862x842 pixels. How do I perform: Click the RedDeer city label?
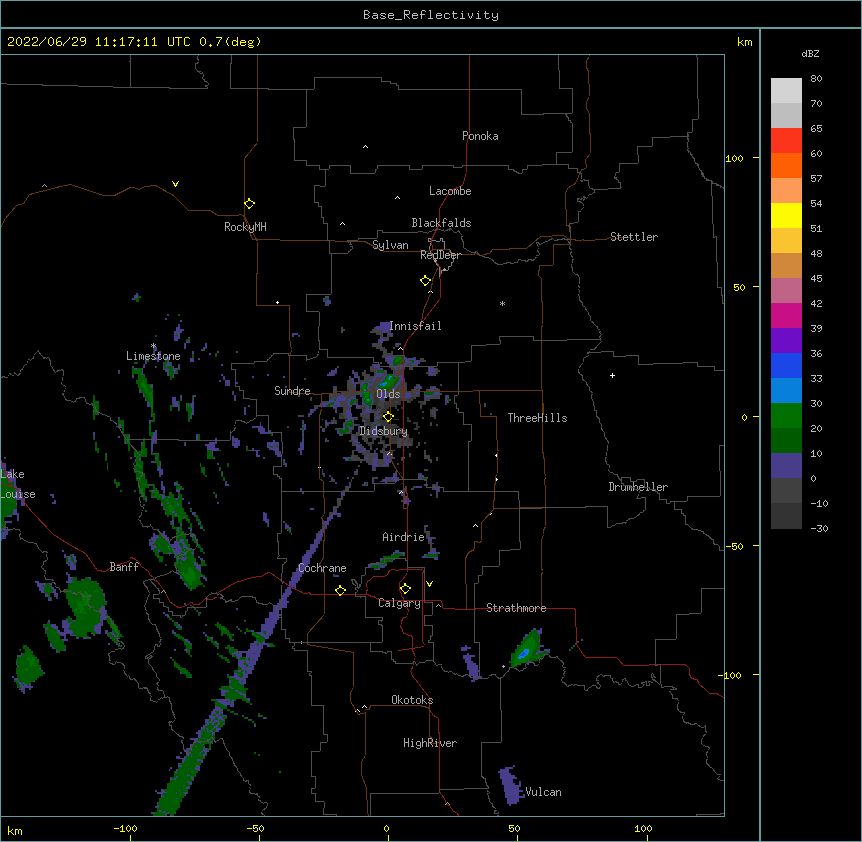[x=440, y=255]
